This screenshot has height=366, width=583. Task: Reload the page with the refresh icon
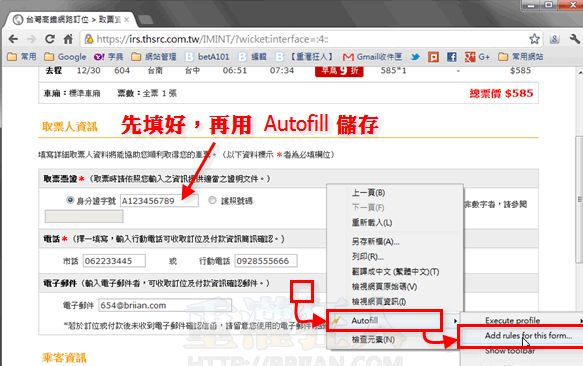[x=49, y=39]
